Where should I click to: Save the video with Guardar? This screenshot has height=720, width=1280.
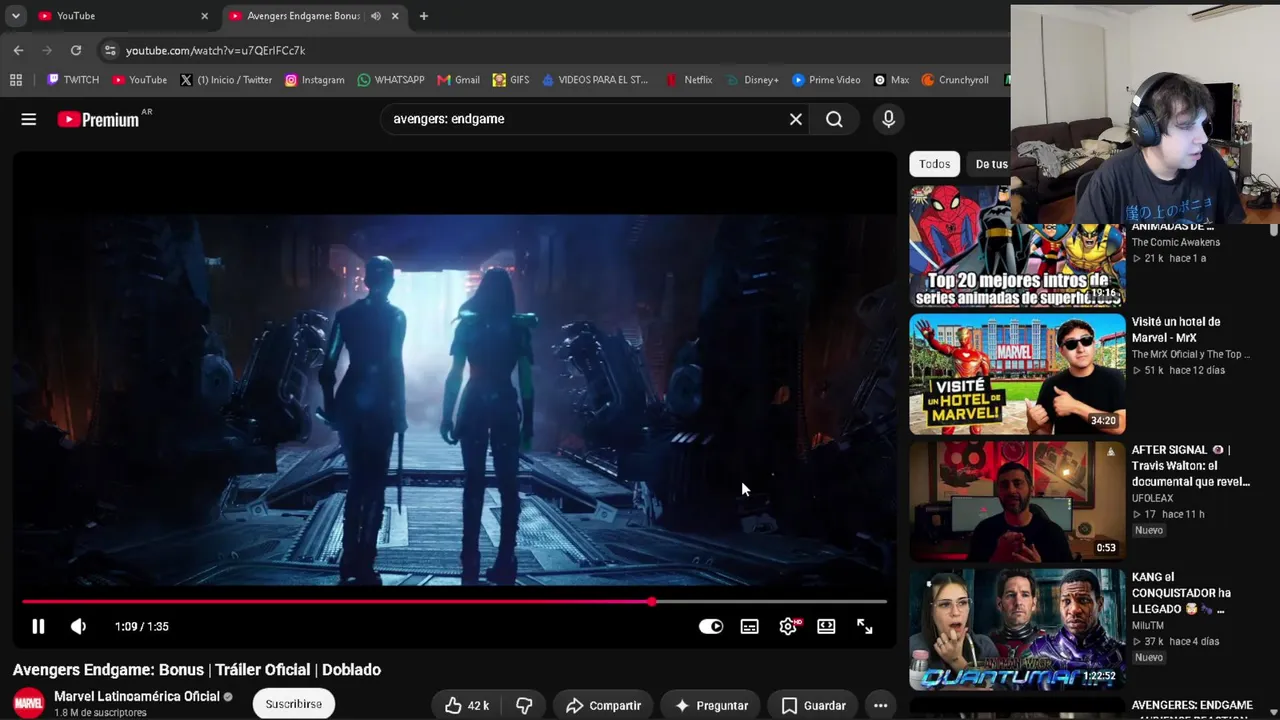(x=814, y=705)
